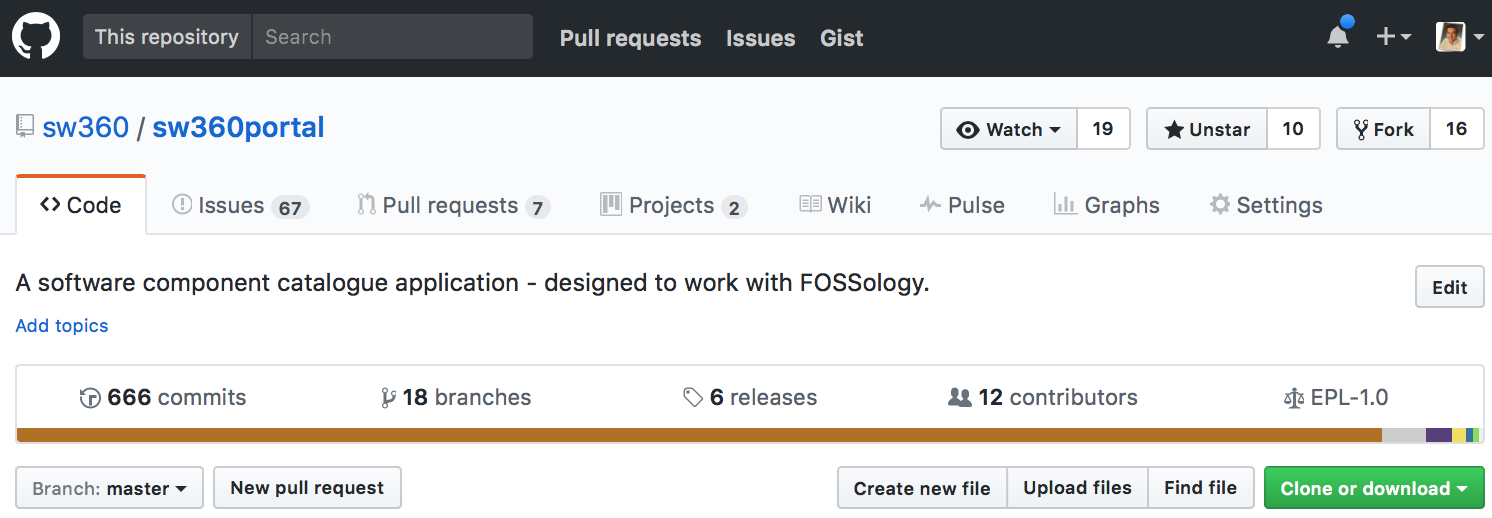Click the repository search field
This screenshot has height=518, width=1492.
pyautogui.click(x=392, y=37)
